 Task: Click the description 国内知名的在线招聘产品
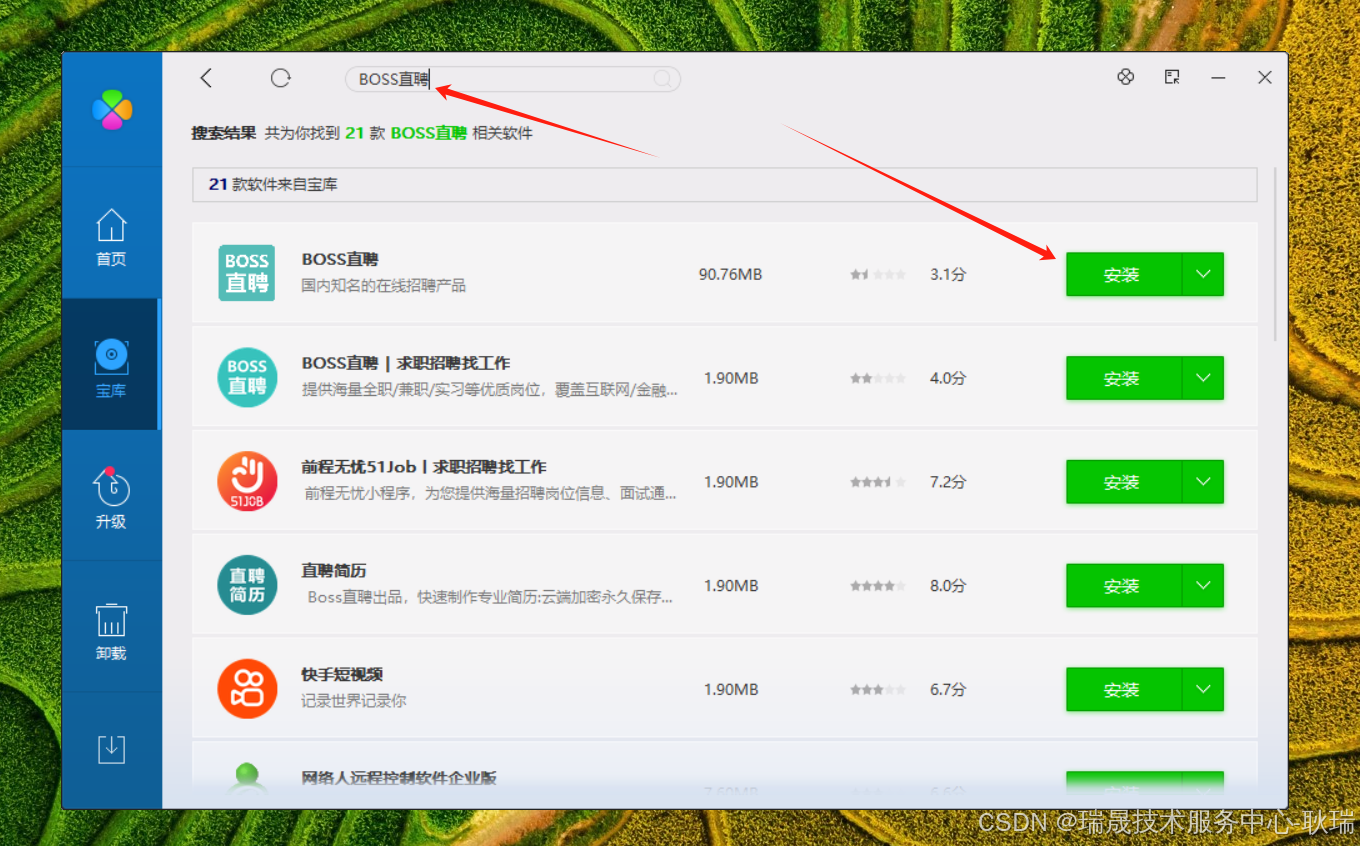(384, 285)
